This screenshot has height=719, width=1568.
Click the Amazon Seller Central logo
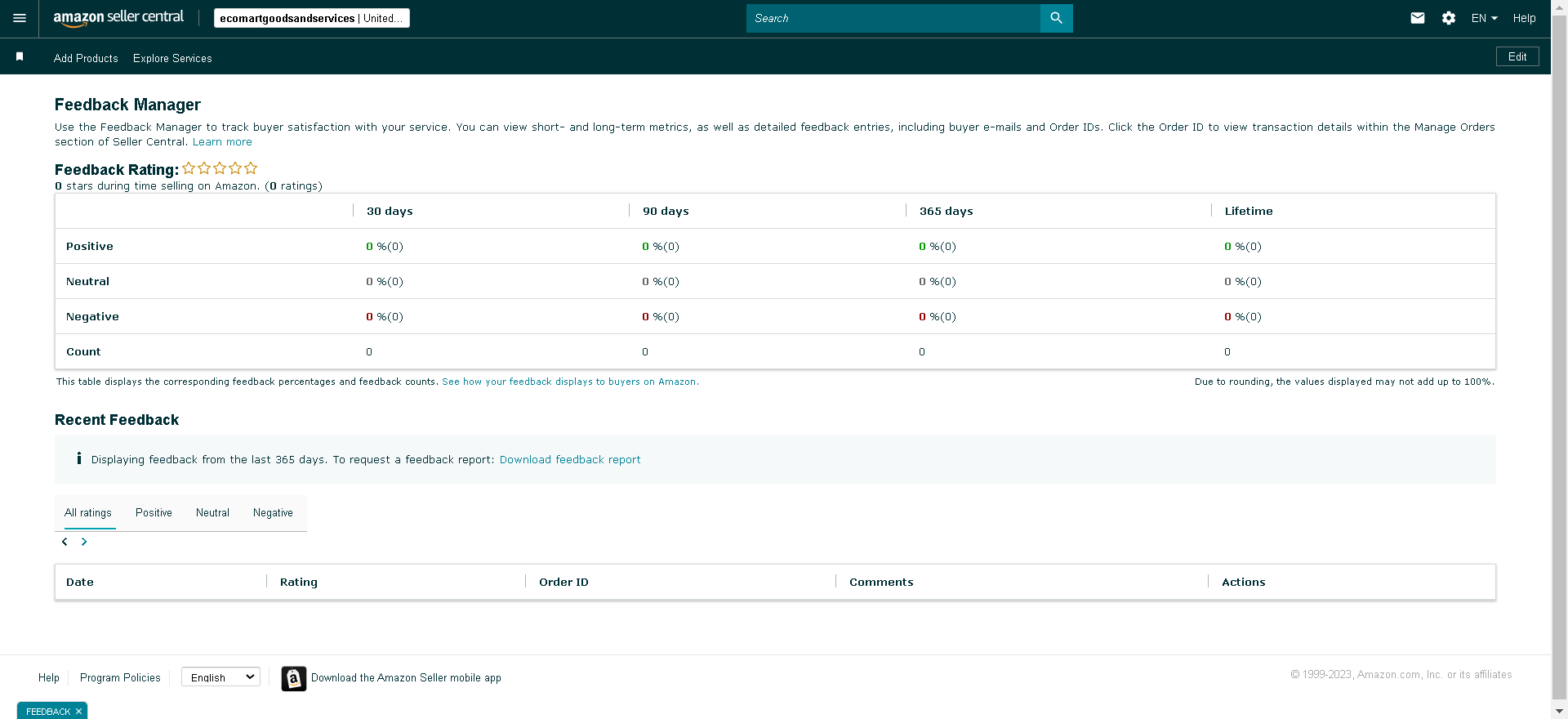tap(118, 18)
